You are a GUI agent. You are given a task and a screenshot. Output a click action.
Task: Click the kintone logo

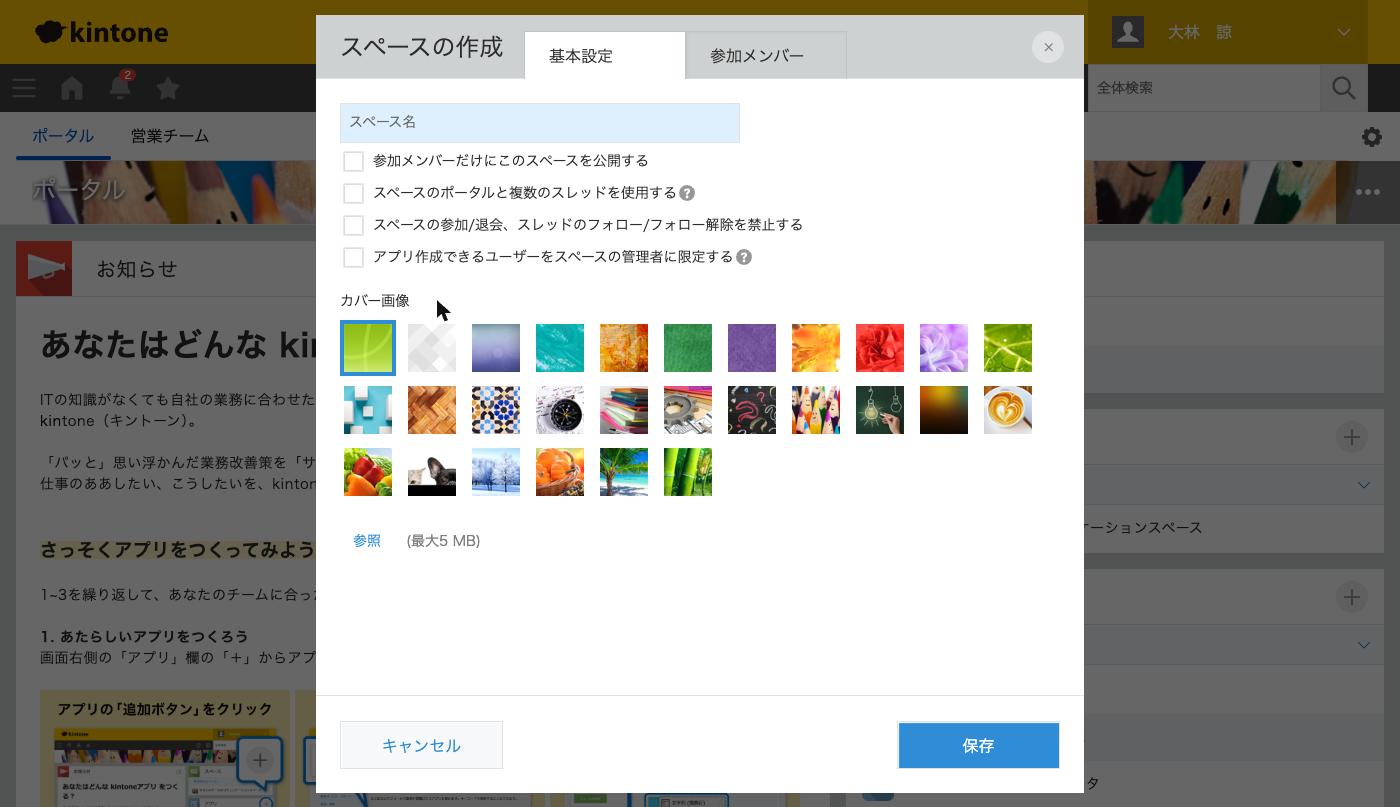click(x=102, y=32)
